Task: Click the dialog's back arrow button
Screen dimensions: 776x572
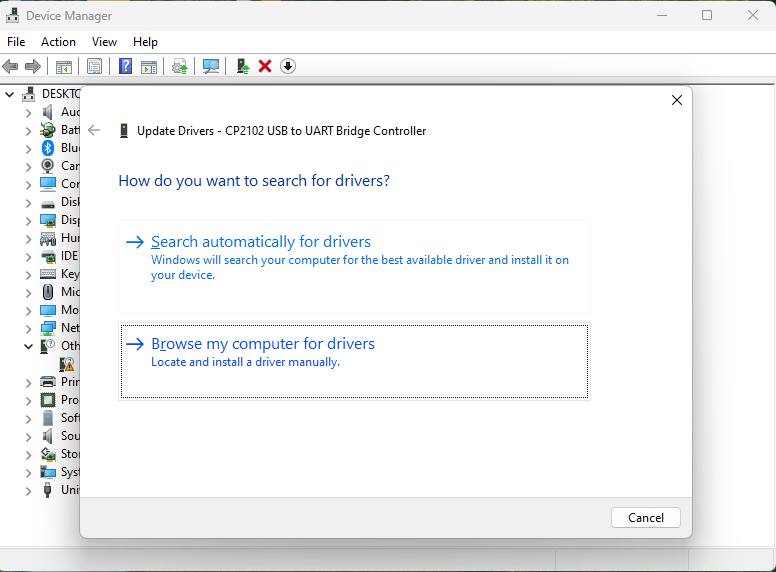Action: (94, 131)
